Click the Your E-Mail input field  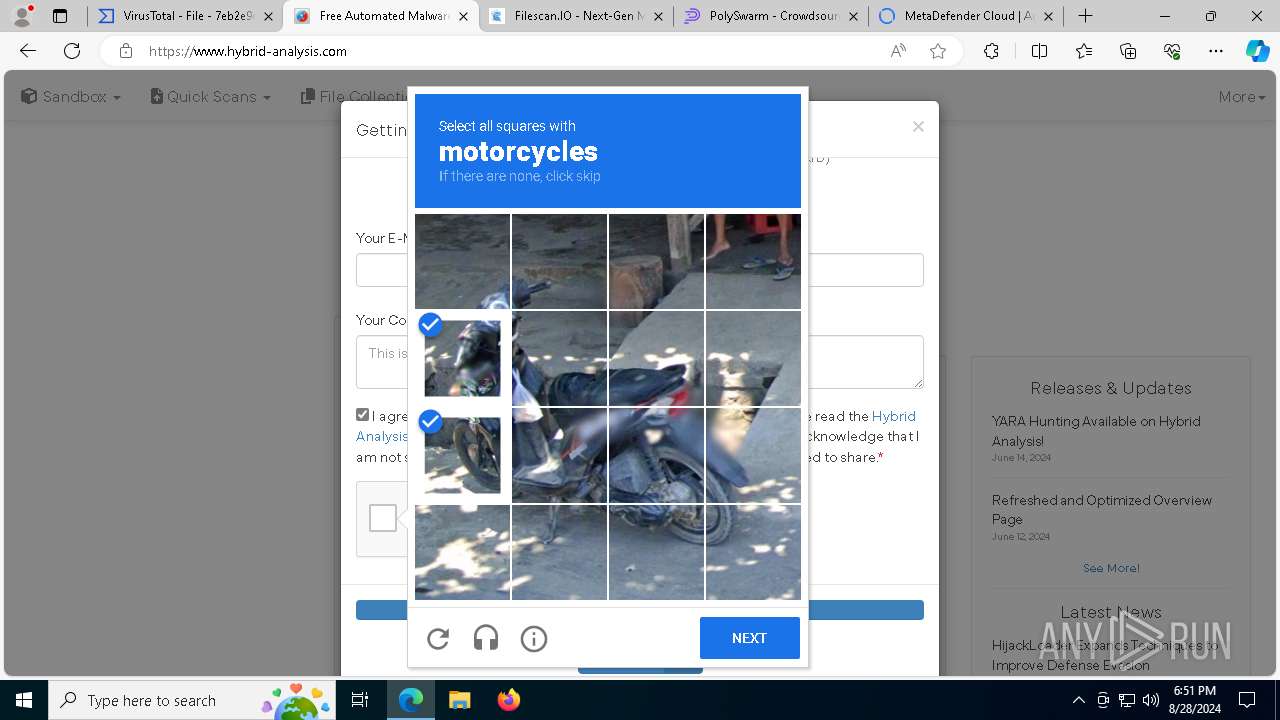640,270
